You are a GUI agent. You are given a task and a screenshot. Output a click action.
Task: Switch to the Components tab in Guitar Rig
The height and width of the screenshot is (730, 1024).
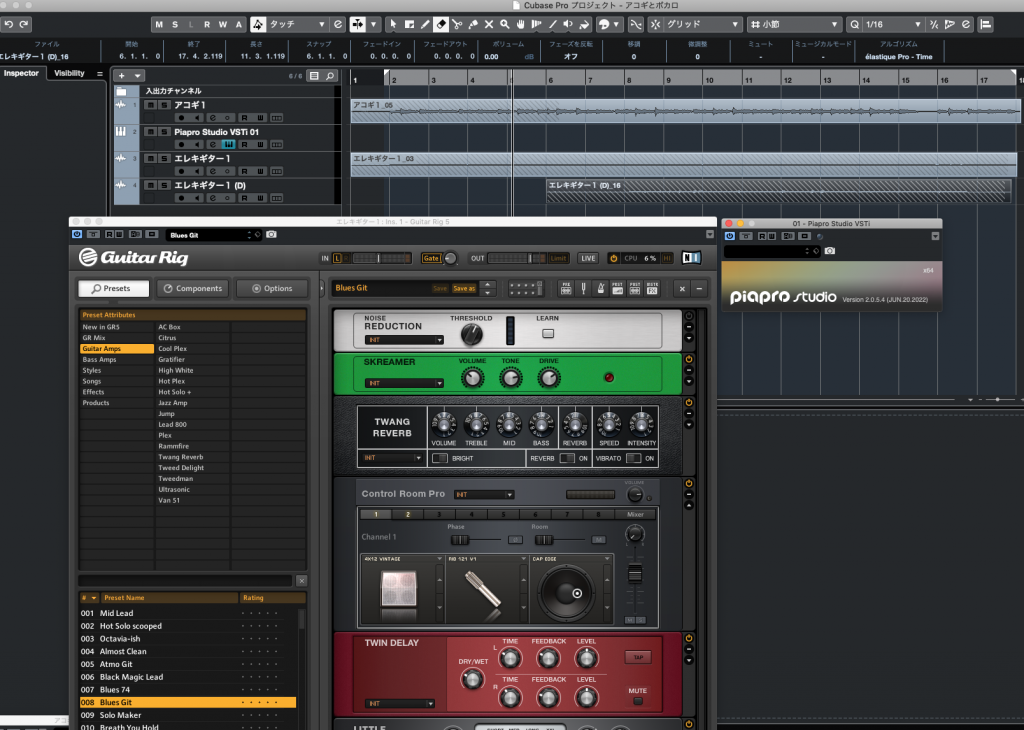point(193,288)
